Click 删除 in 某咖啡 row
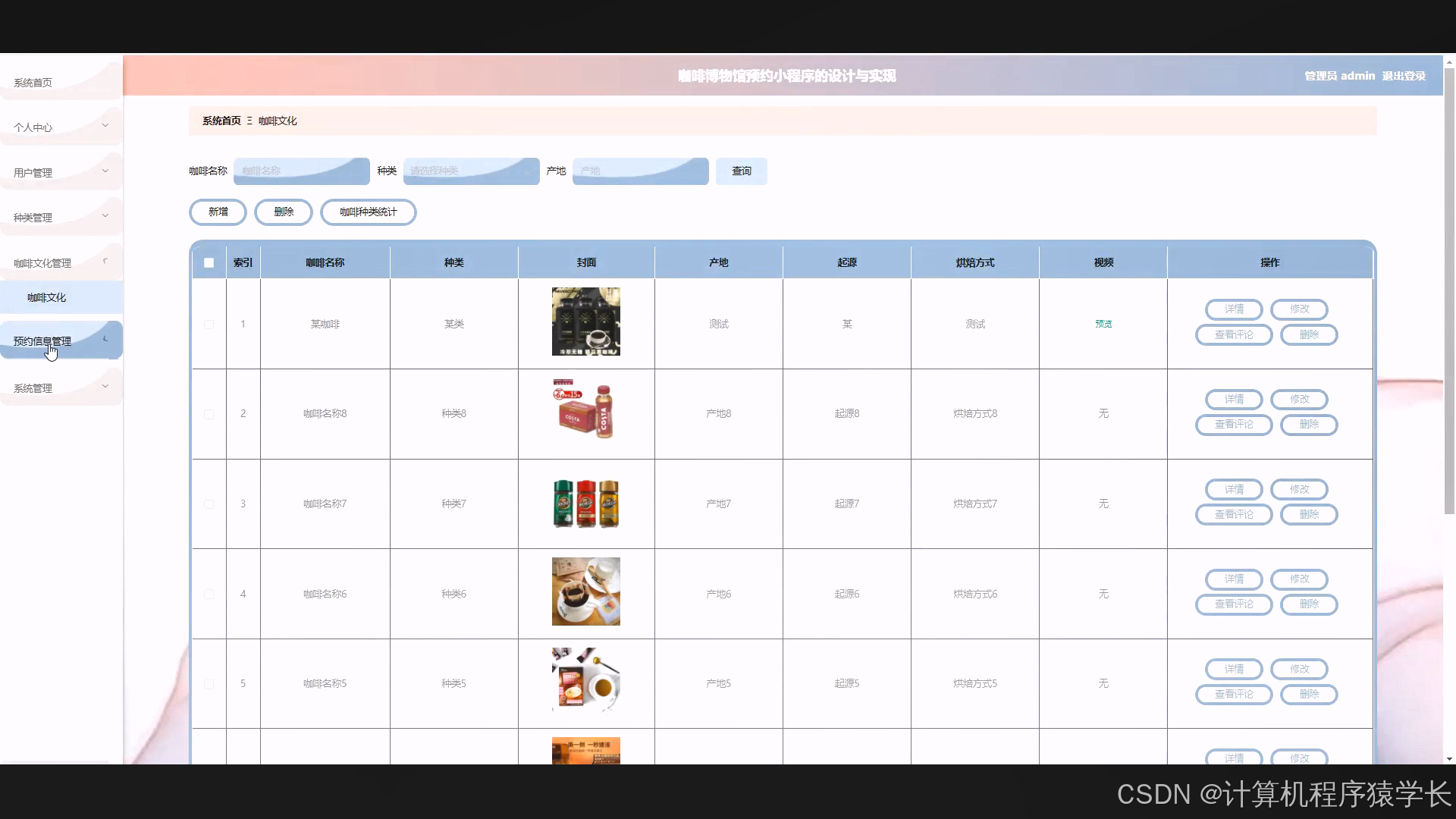Viewport: 1456px width, 819px height. (1309, 334)
